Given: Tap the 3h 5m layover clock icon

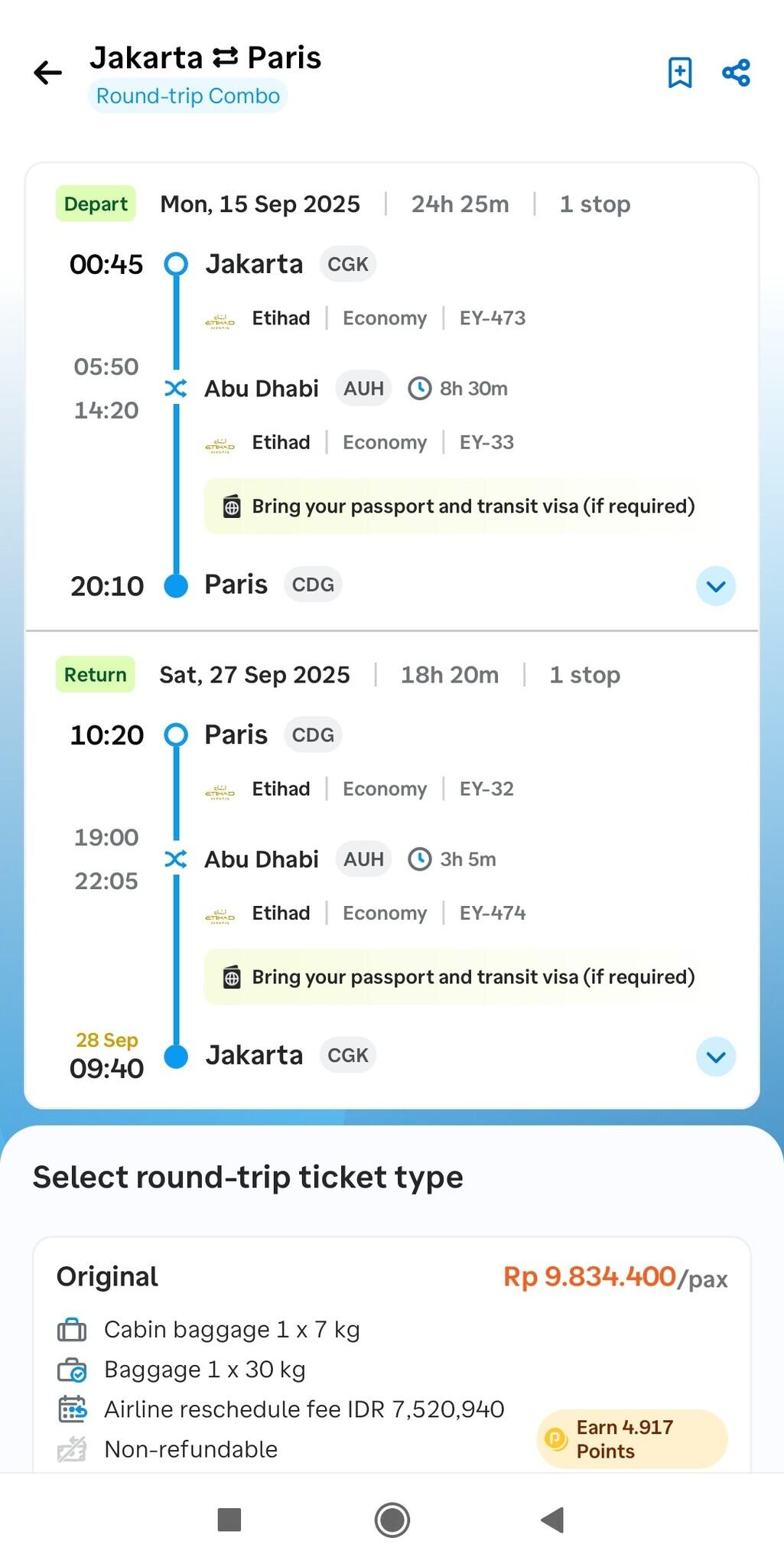Looking at the screenshot, I should point(419,859).
